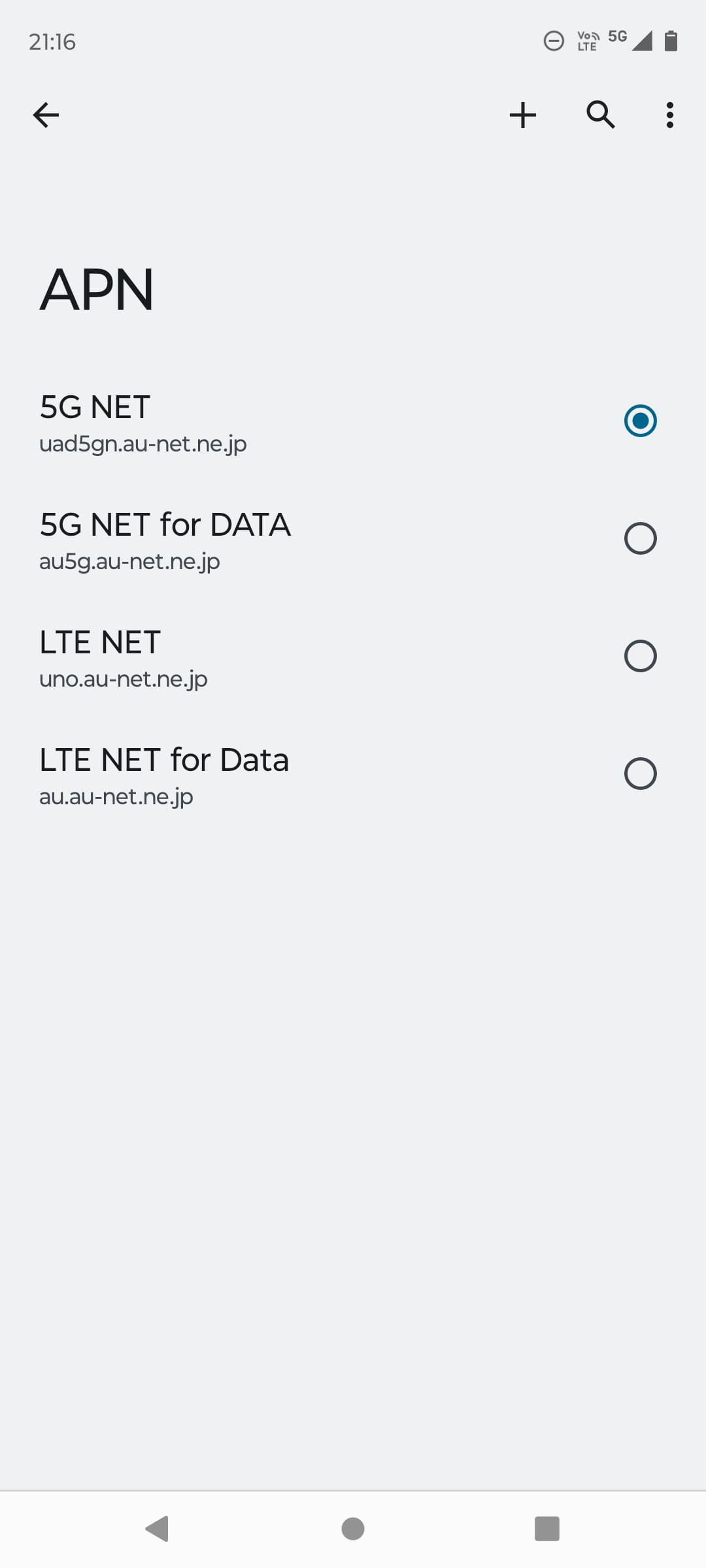Tap the VoLTE status icon
Screen dimensions: 706x1568
[588, 41]
